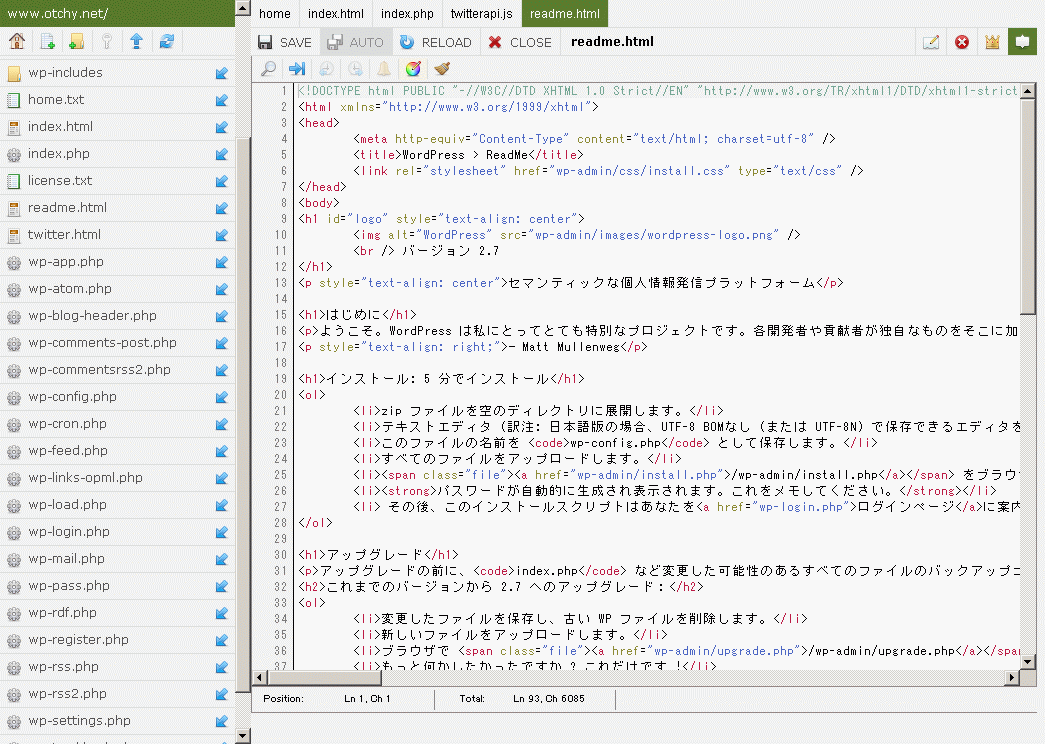Open home.txt in the file list

[x=56, y=99]
